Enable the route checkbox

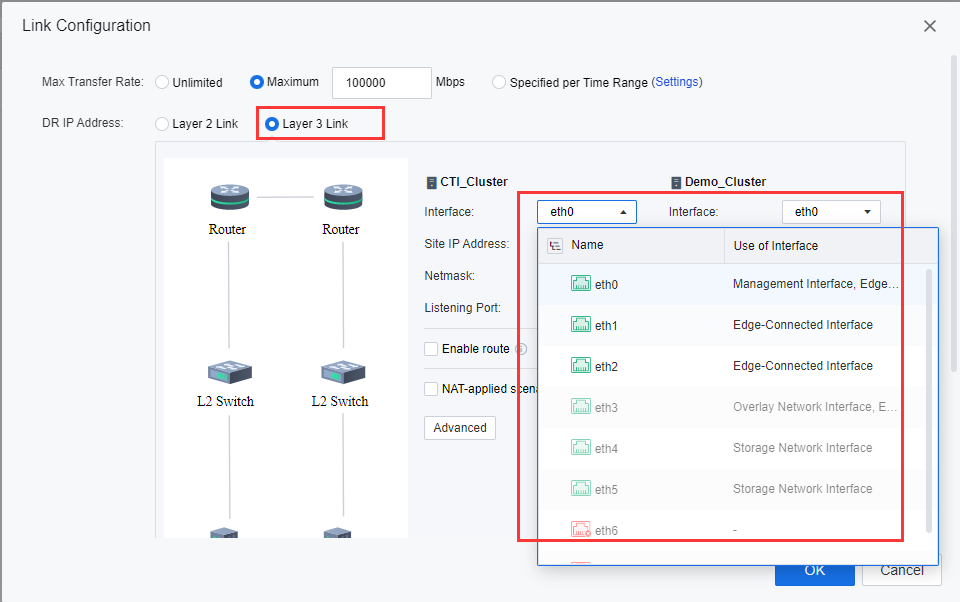coord(431,349)
